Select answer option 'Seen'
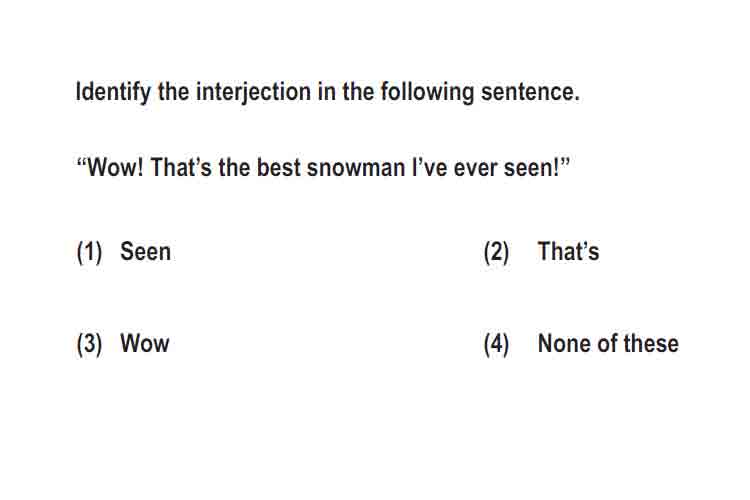 click(x=145, y=251)
